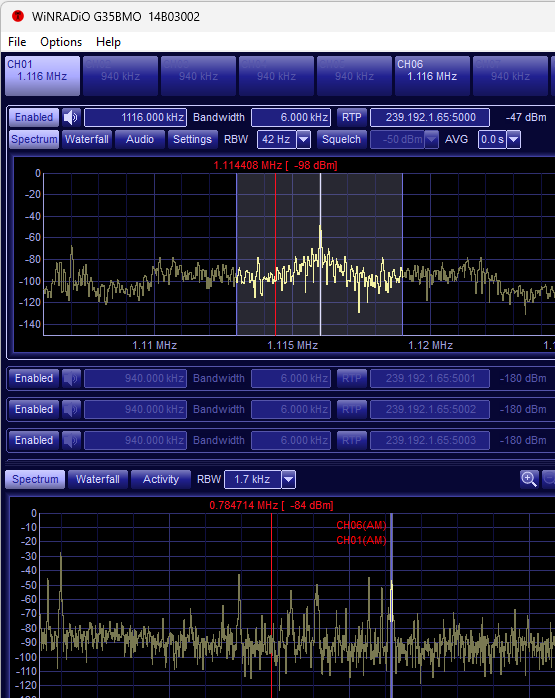Select the CH06 1.116 MHz channel tab

[x=432, y=76]
